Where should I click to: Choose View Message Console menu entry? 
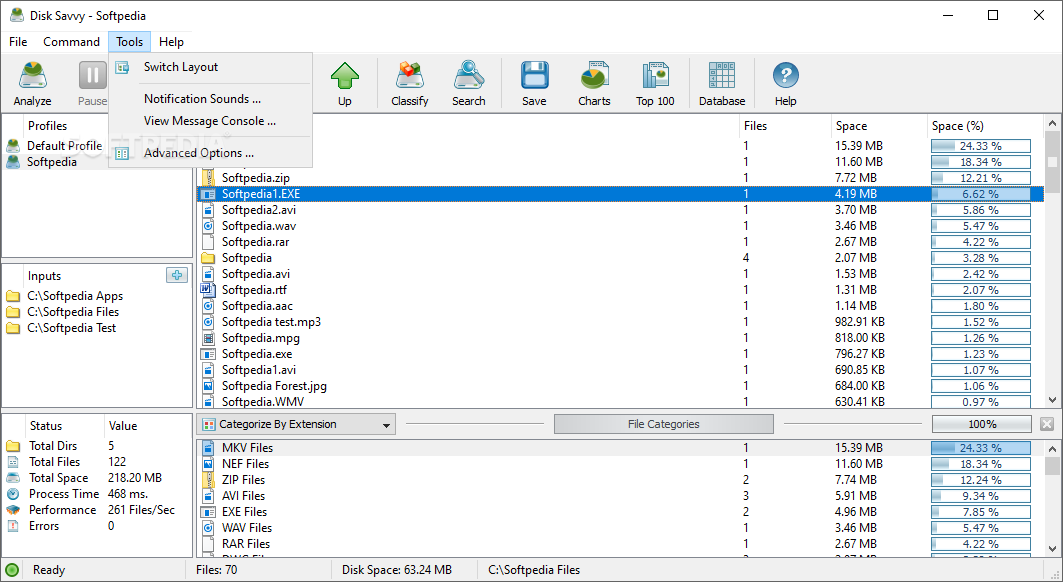pyautogui.click(x=210, y=121)
